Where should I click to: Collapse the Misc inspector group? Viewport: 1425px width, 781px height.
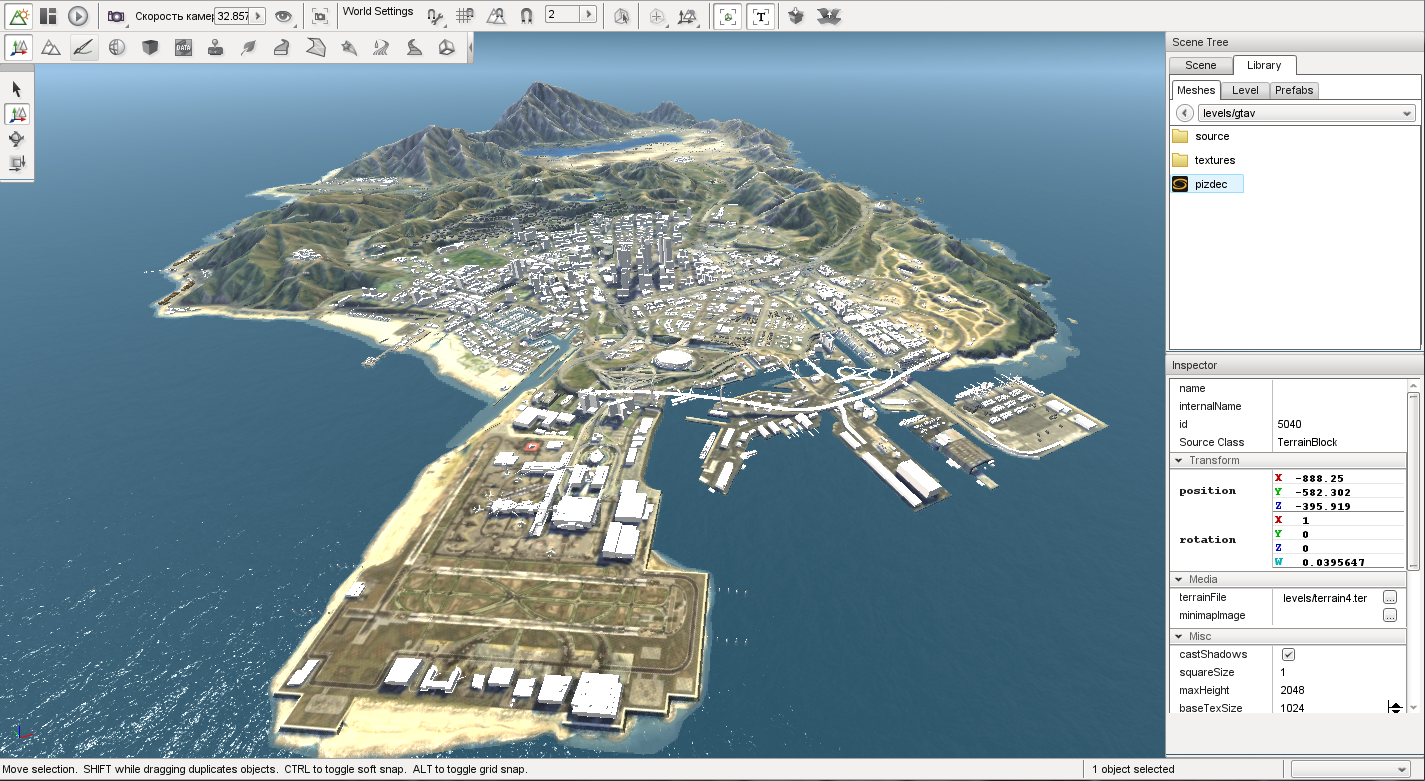coord(1179,636)
